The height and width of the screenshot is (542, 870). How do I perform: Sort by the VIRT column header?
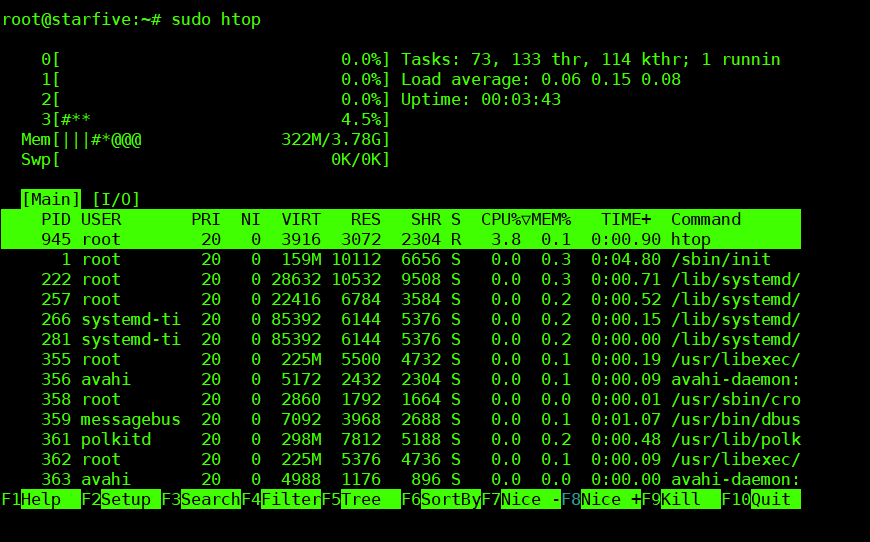pyautogui.click(x=301, y=219)
